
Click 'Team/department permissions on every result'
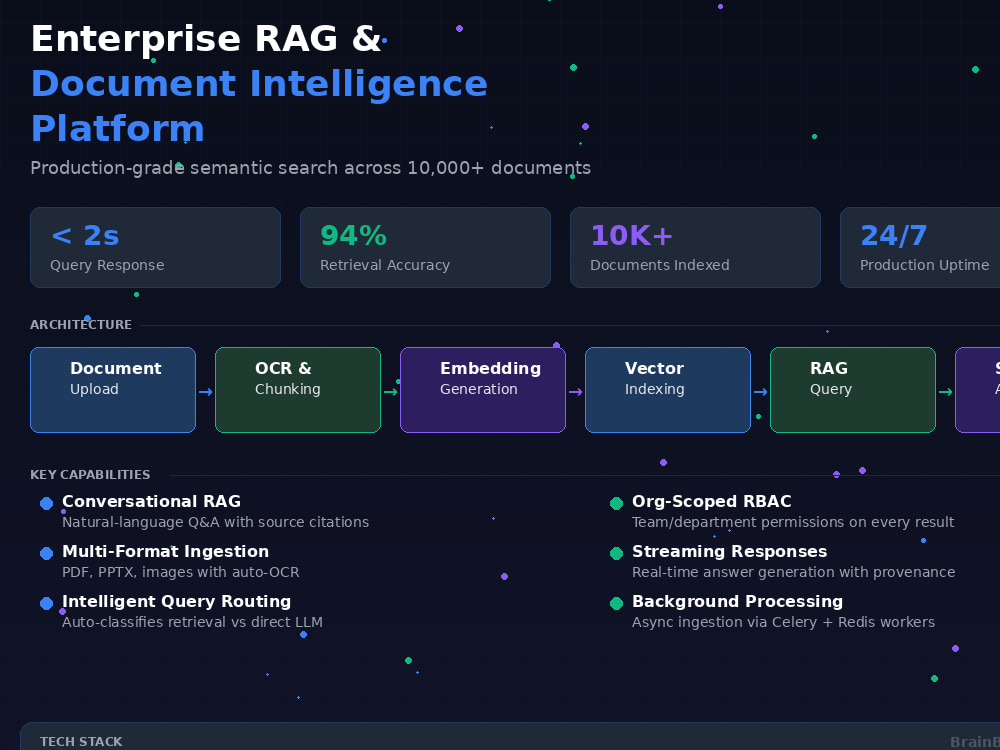[793, 522]
